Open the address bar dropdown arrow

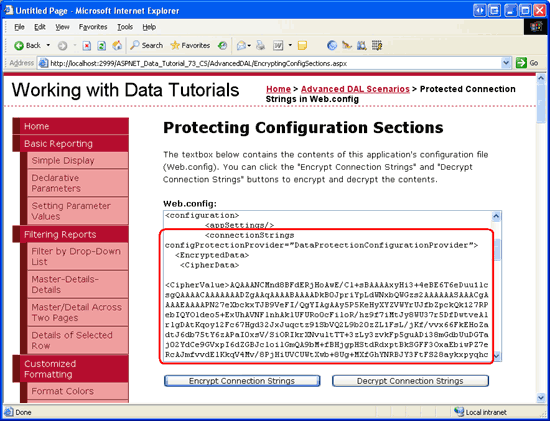506,63
